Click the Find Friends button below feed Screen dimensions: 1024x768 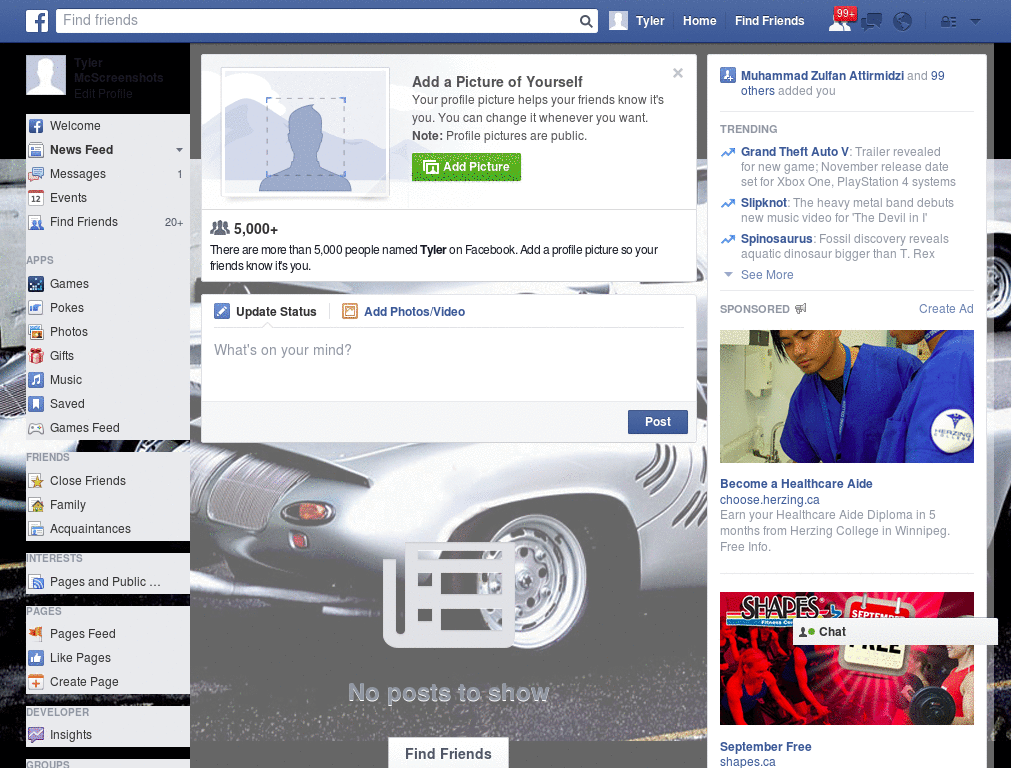tap(448, 754)
